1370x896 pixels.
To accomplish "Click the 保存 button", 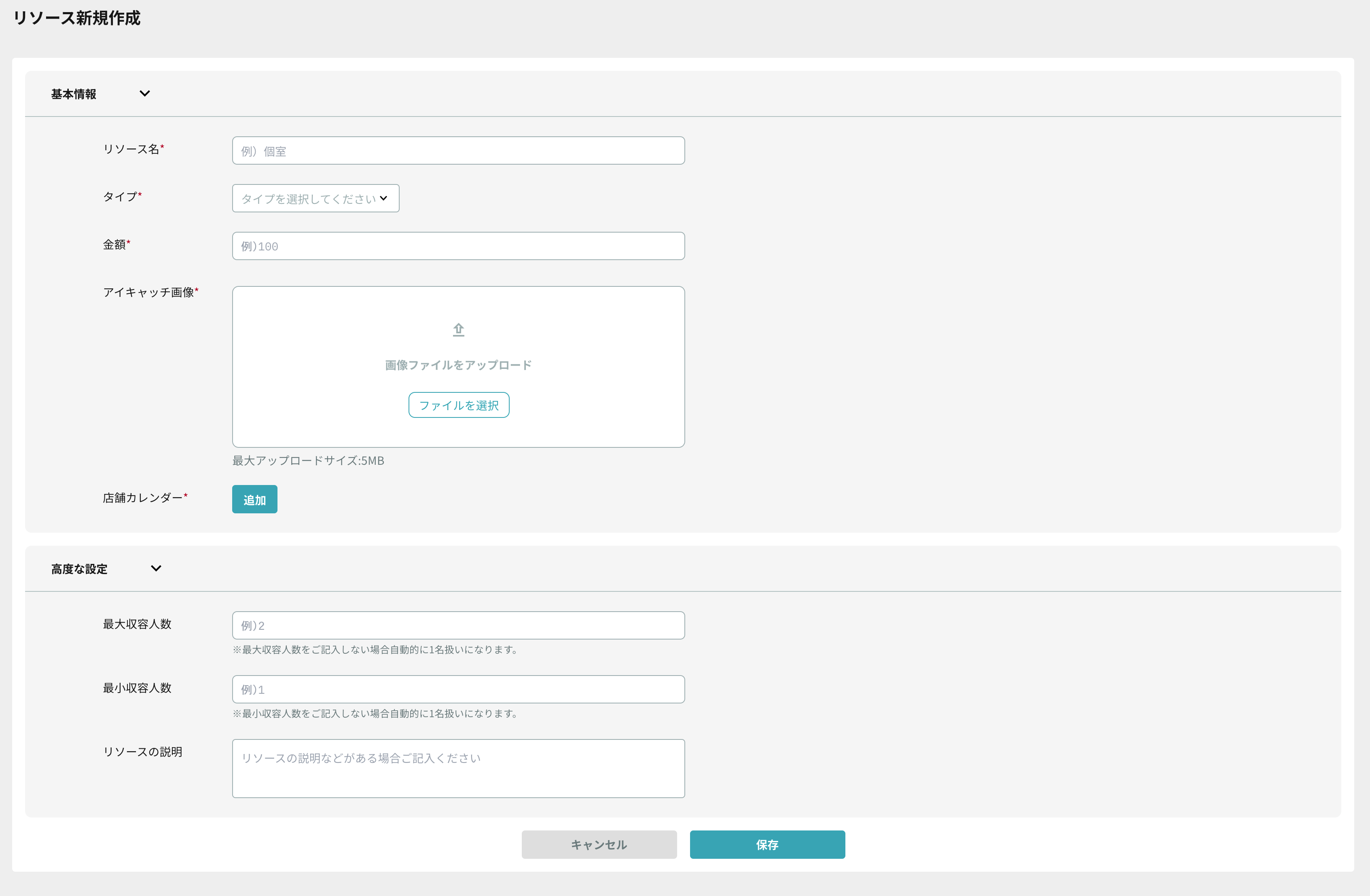I will [x=767, y=845].
